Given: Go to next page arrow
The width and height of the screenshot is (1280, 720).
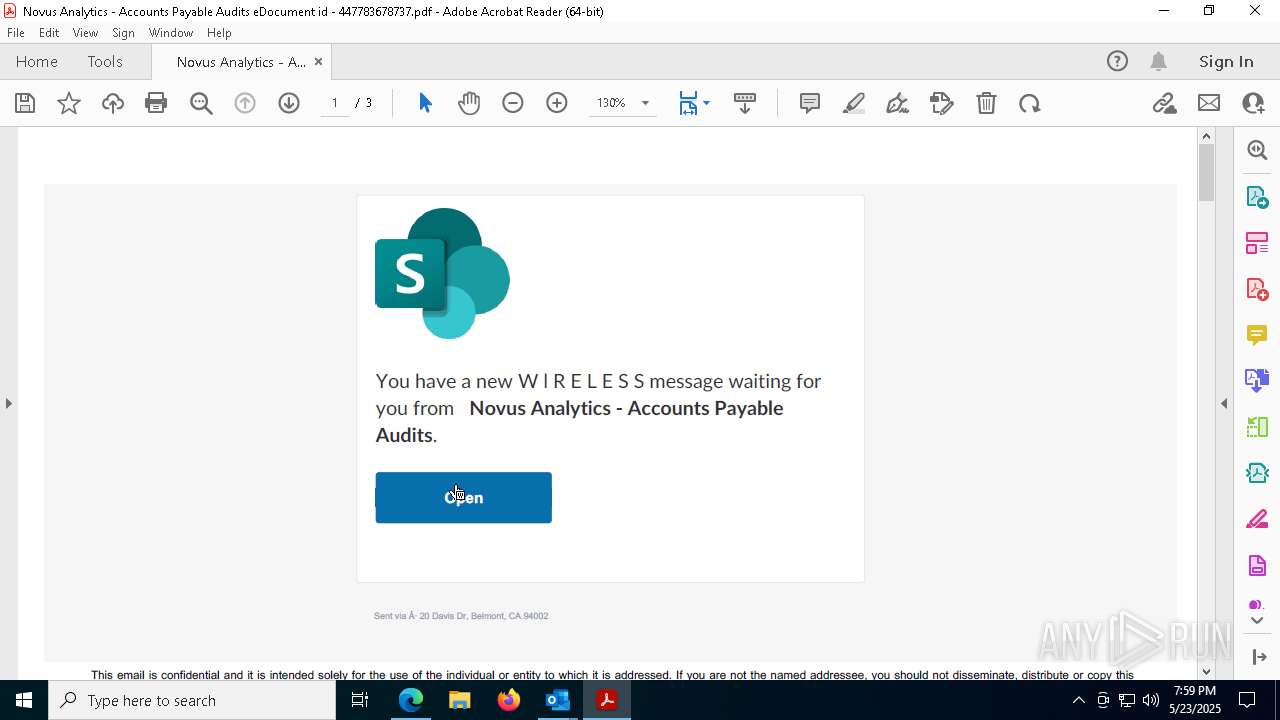Looking at the screenshot, I should (289, 103).
